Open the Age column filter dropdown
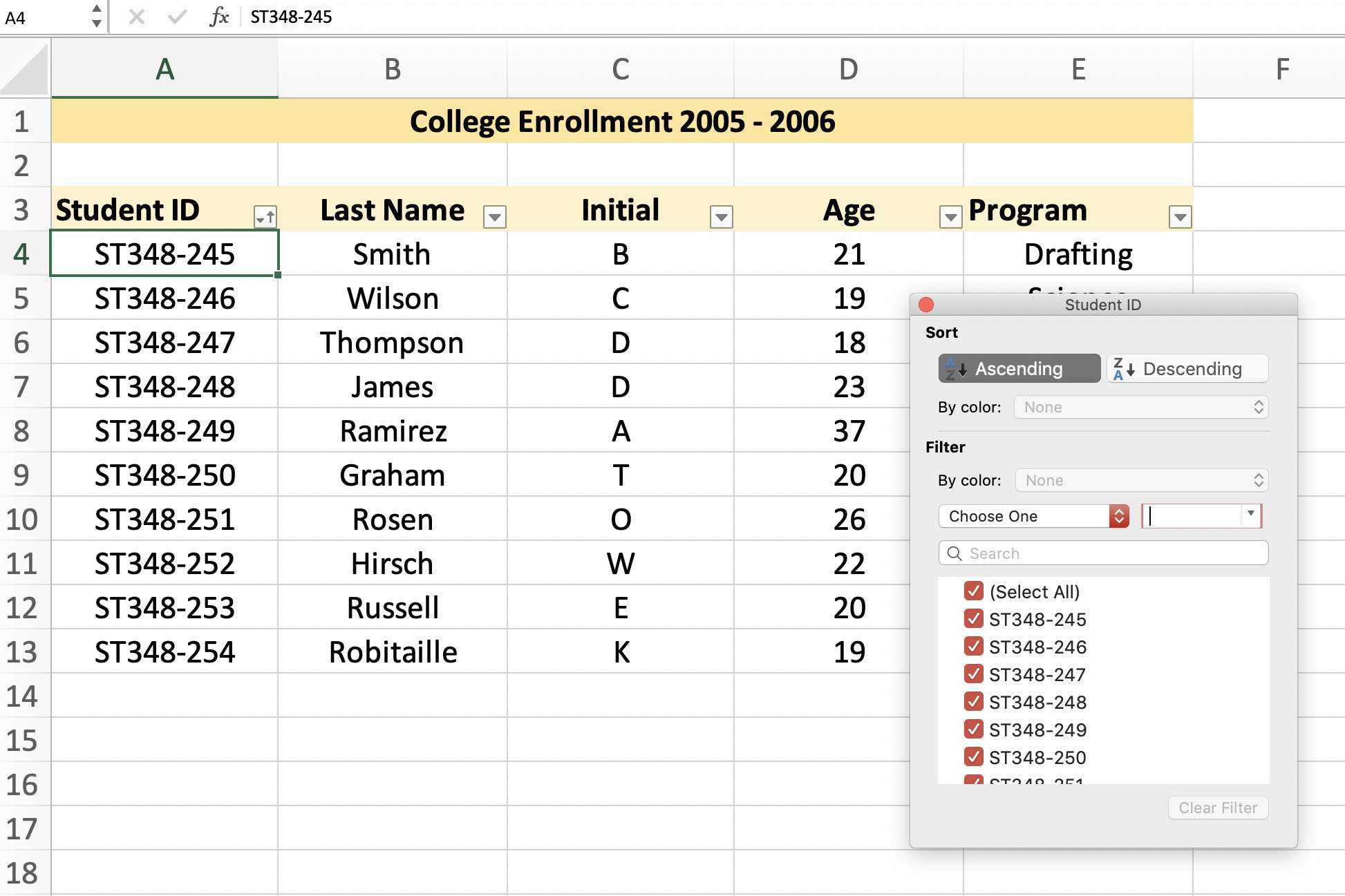Image resolution: width=1345 pixels, height=896 pixels. click(951, 217)
